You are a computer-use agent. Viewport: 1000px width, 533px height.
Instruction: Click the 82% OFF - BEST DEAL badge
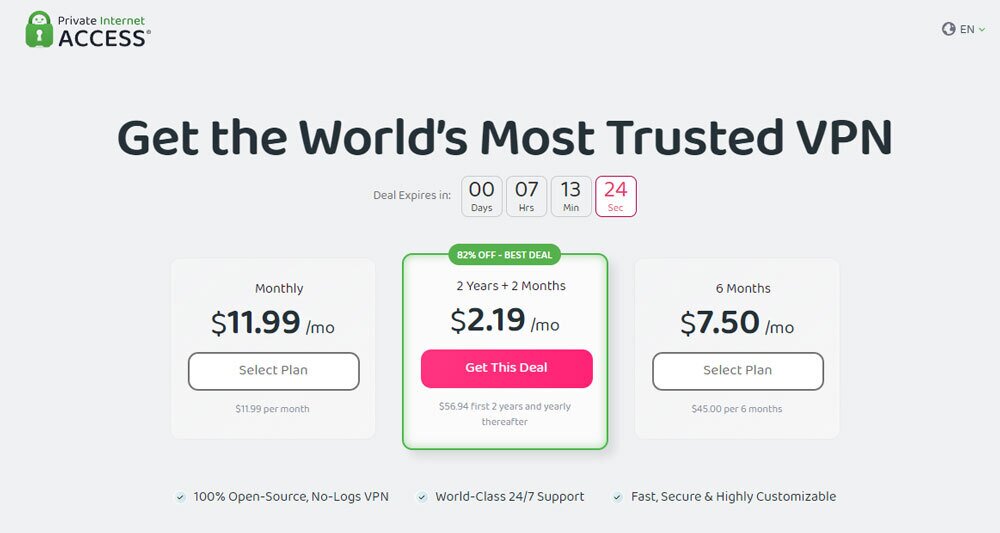point(504,254)
